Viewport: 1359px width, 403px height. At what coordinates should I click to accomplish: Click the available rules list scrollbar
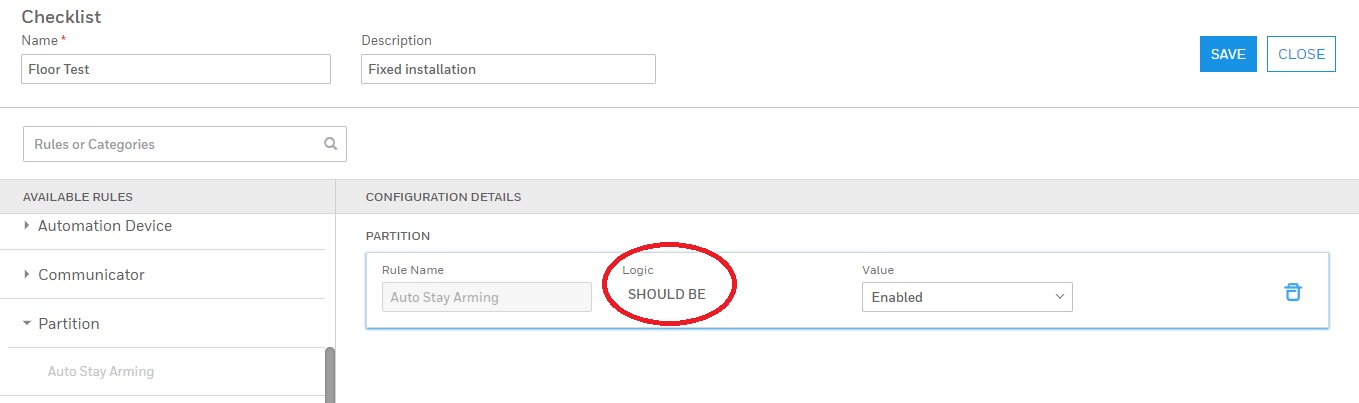point(330,375)
